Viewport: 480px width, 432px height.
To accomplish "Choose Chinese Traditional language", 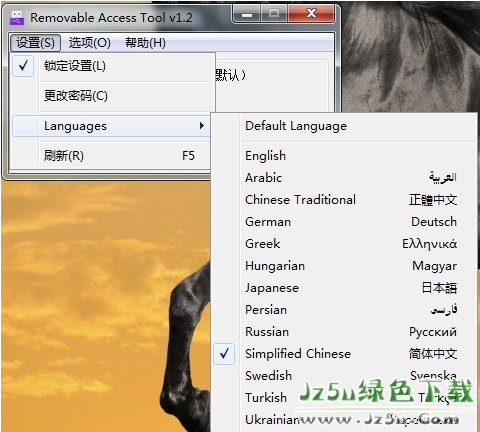I will point(345,200).
